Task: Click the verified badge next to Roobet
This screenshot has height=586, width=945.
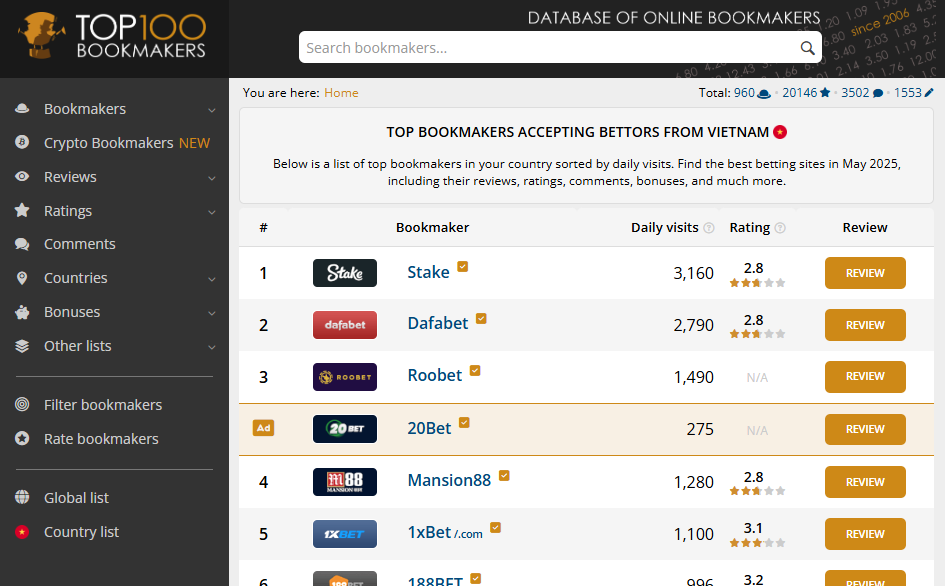Action: [475, 370]
